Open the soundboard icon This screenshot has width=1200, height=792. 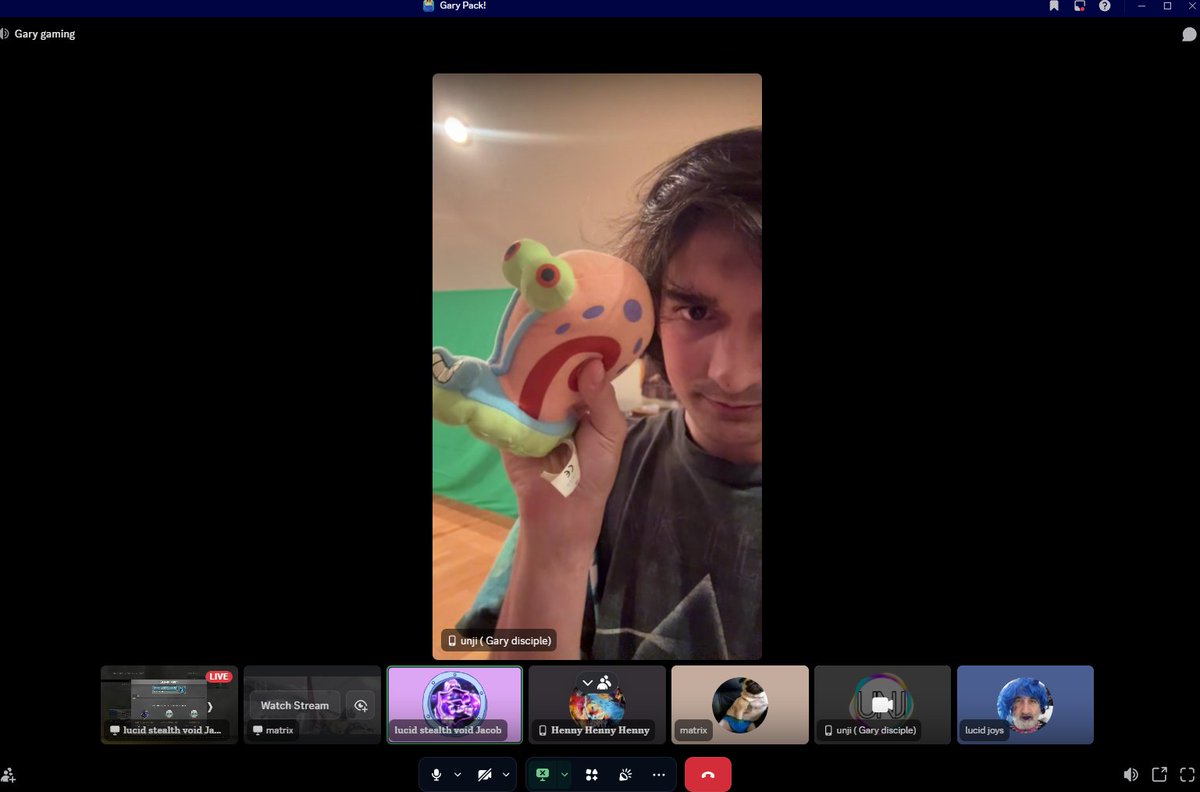(x=625, y=774)
